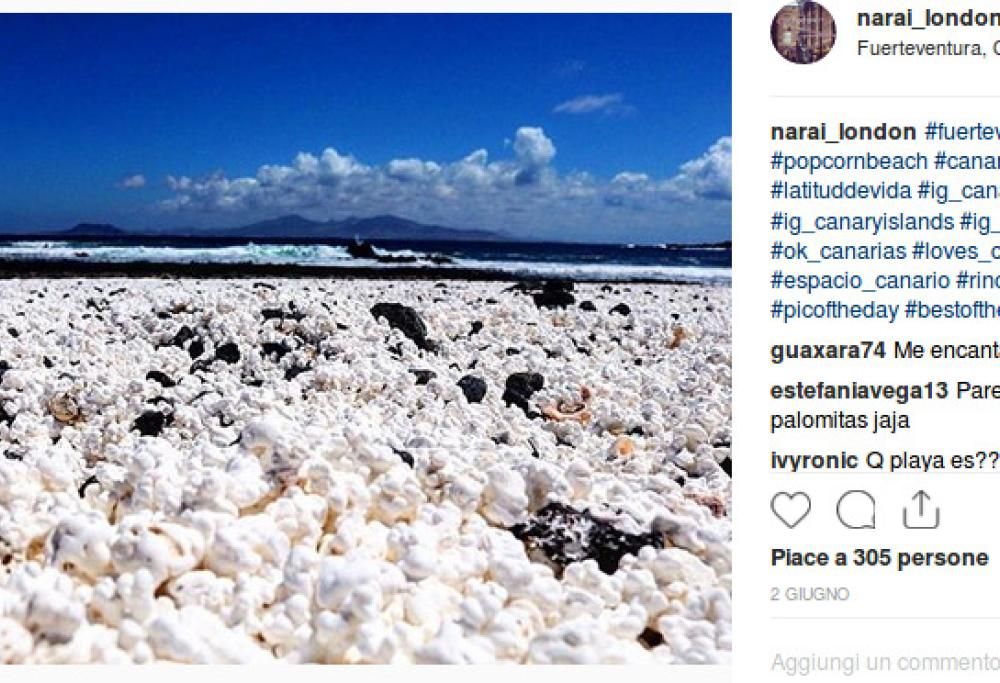Click the narai_london caption author name
The height and width of the screenshot is (683, 1000).
point(843,132)
